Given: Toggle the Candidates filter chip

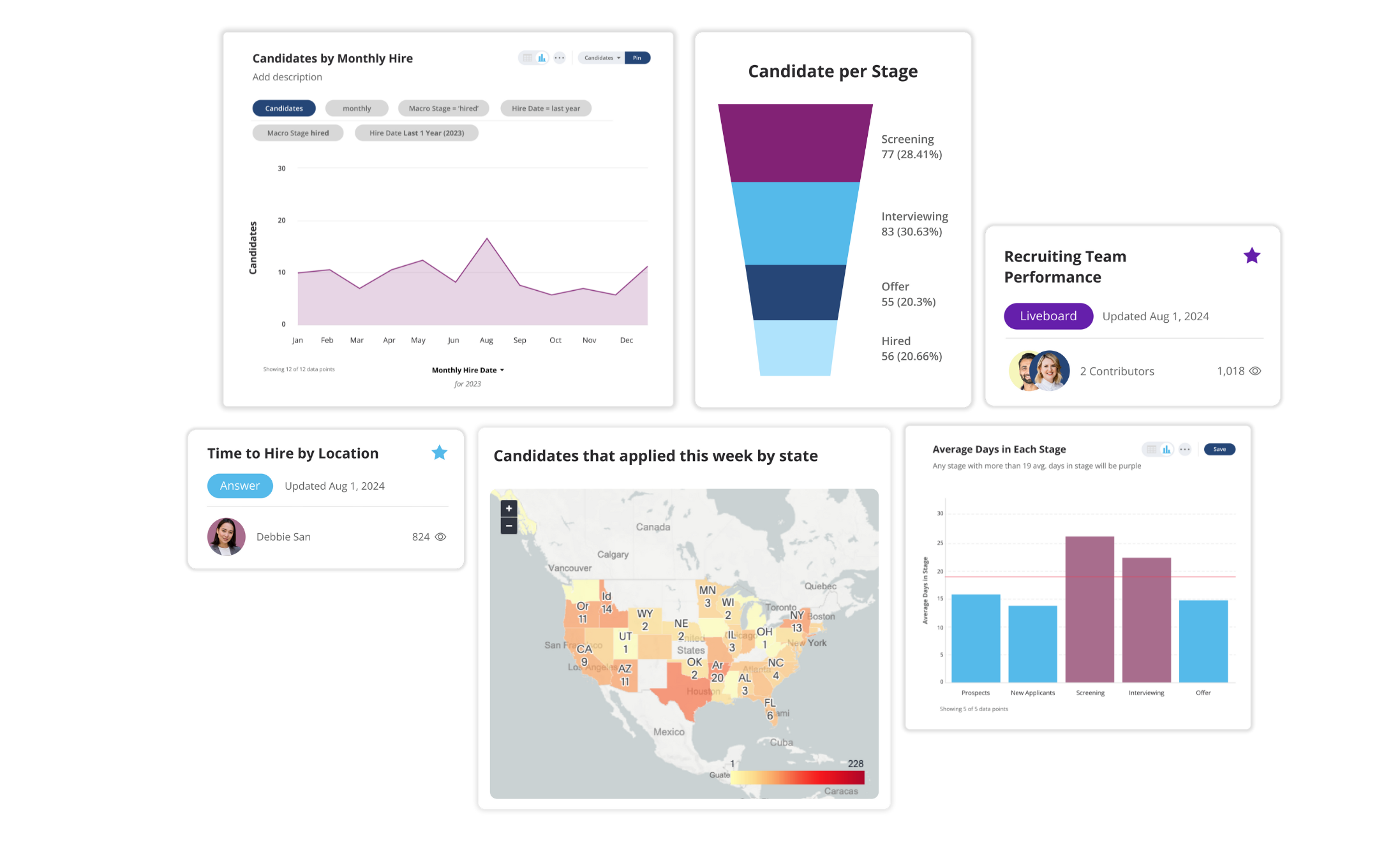Looking at the screenshot, I should [284, 108].
